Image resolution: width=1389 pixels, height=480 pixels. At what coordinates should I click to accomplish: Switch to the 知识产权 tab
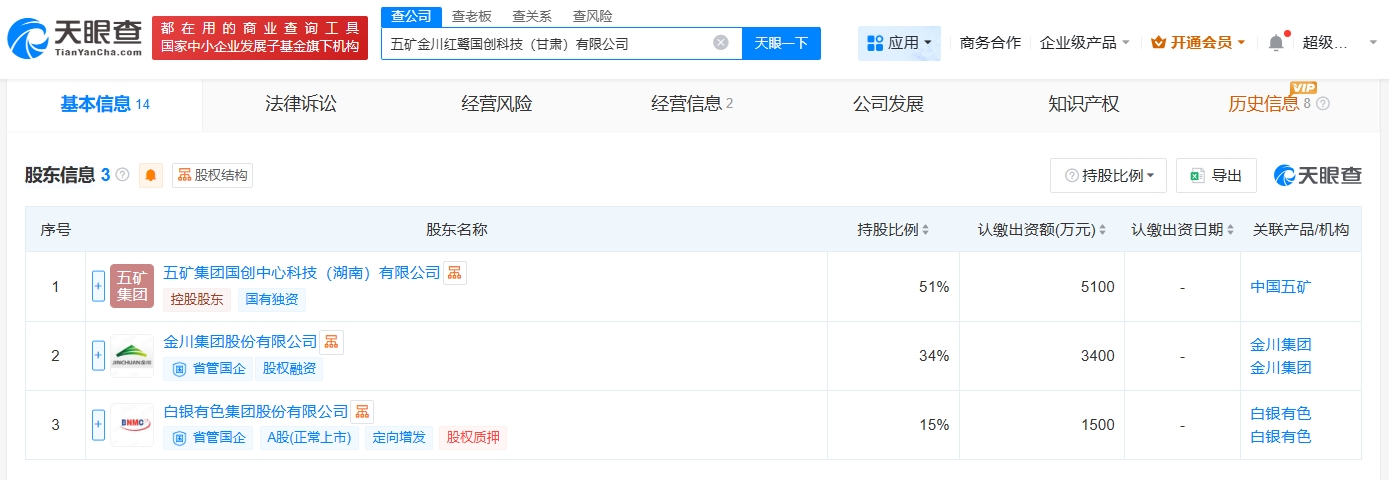(1083, 104)
